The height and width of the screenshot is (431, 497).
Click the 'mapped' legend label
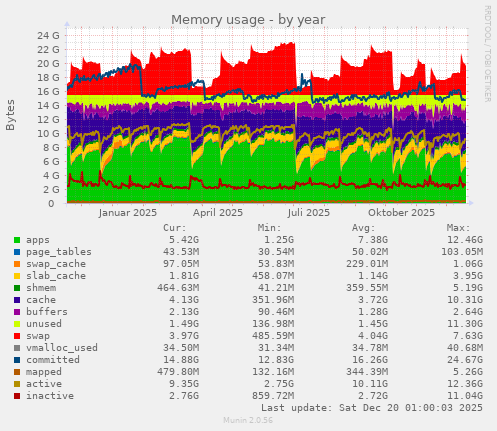(x=44, y=372)
